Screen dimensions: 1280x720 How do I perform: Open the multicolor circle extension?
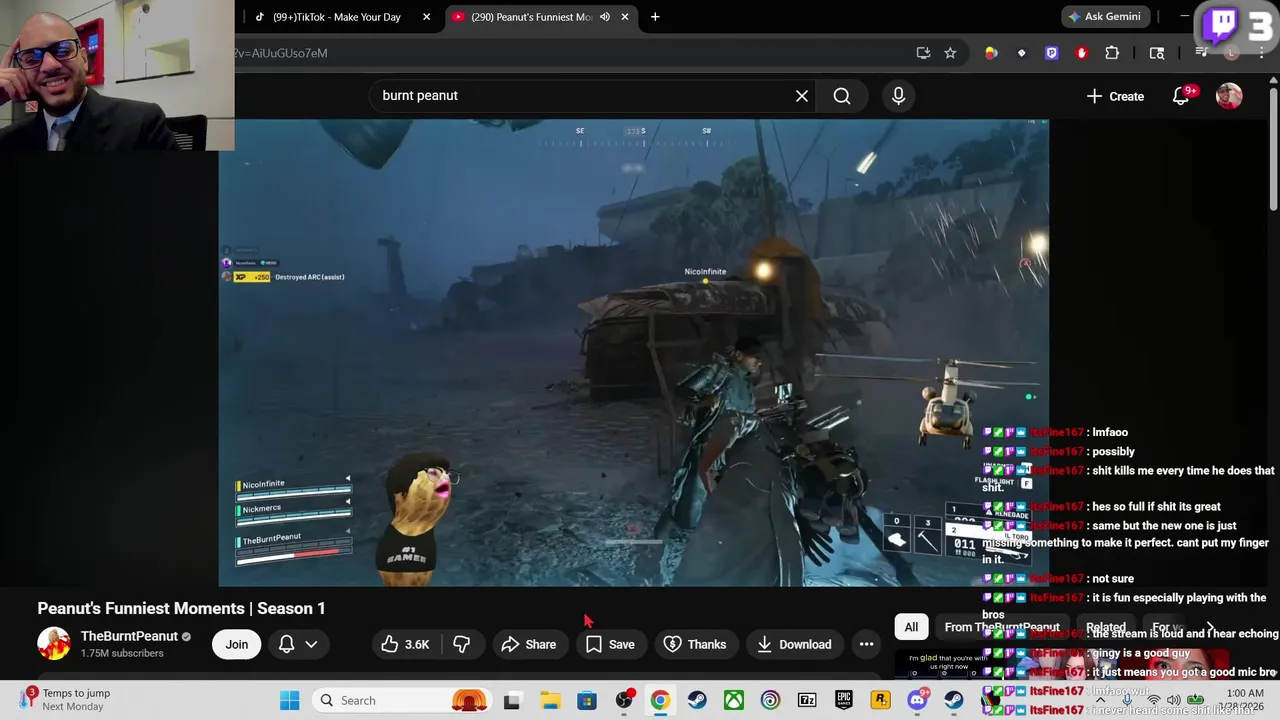tap(991, 53)
